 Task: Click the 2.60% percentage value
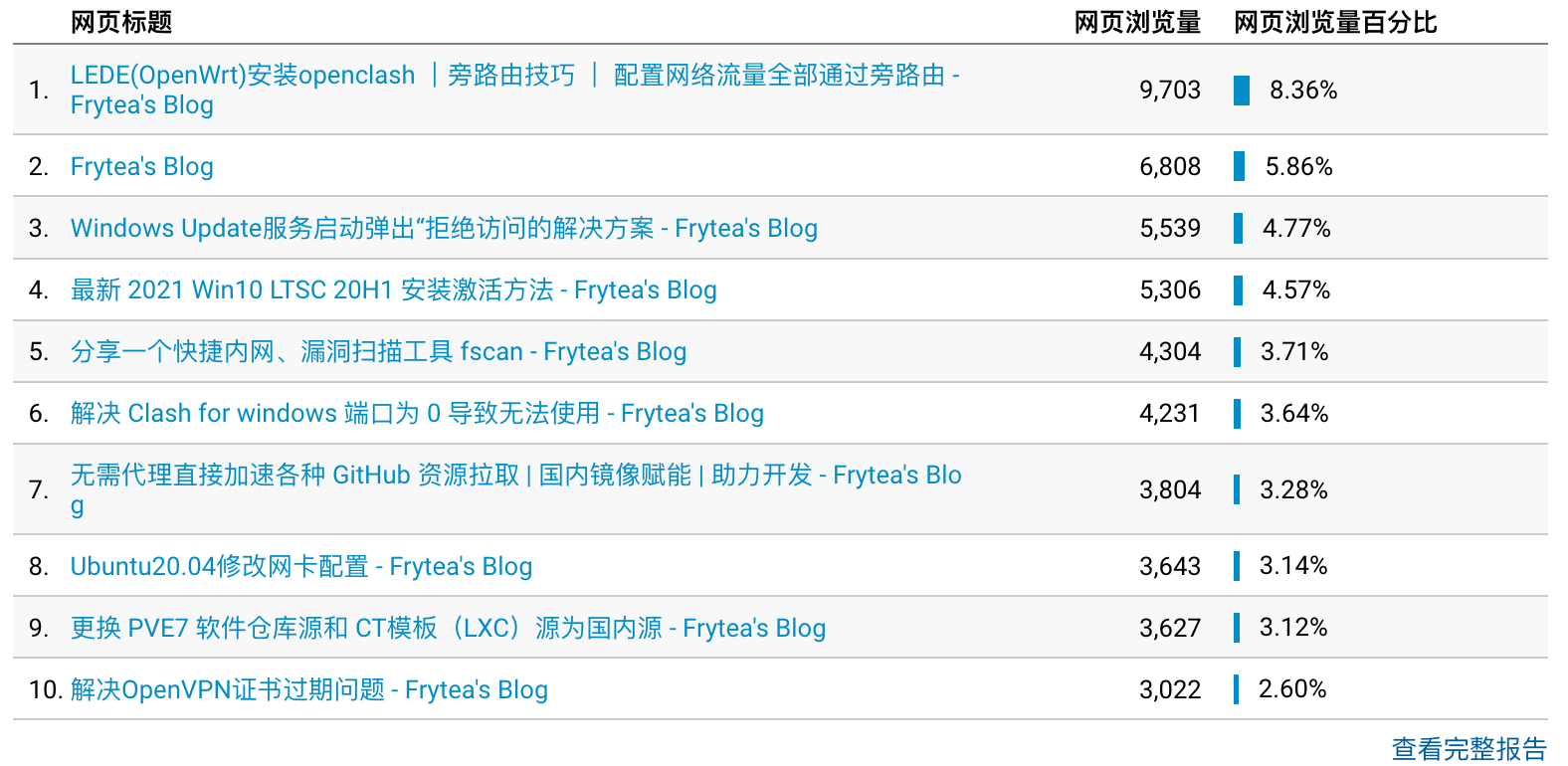coord(1292,689)
